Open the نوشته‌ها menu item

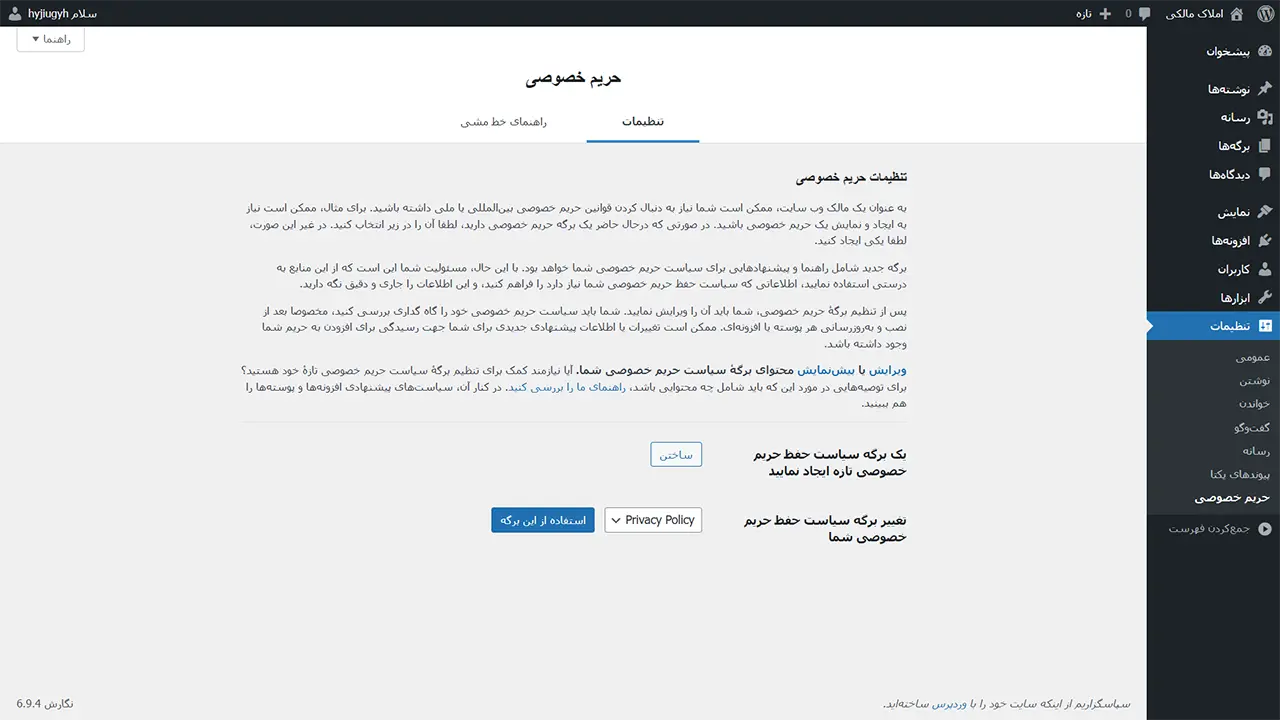coord(1213,89)
